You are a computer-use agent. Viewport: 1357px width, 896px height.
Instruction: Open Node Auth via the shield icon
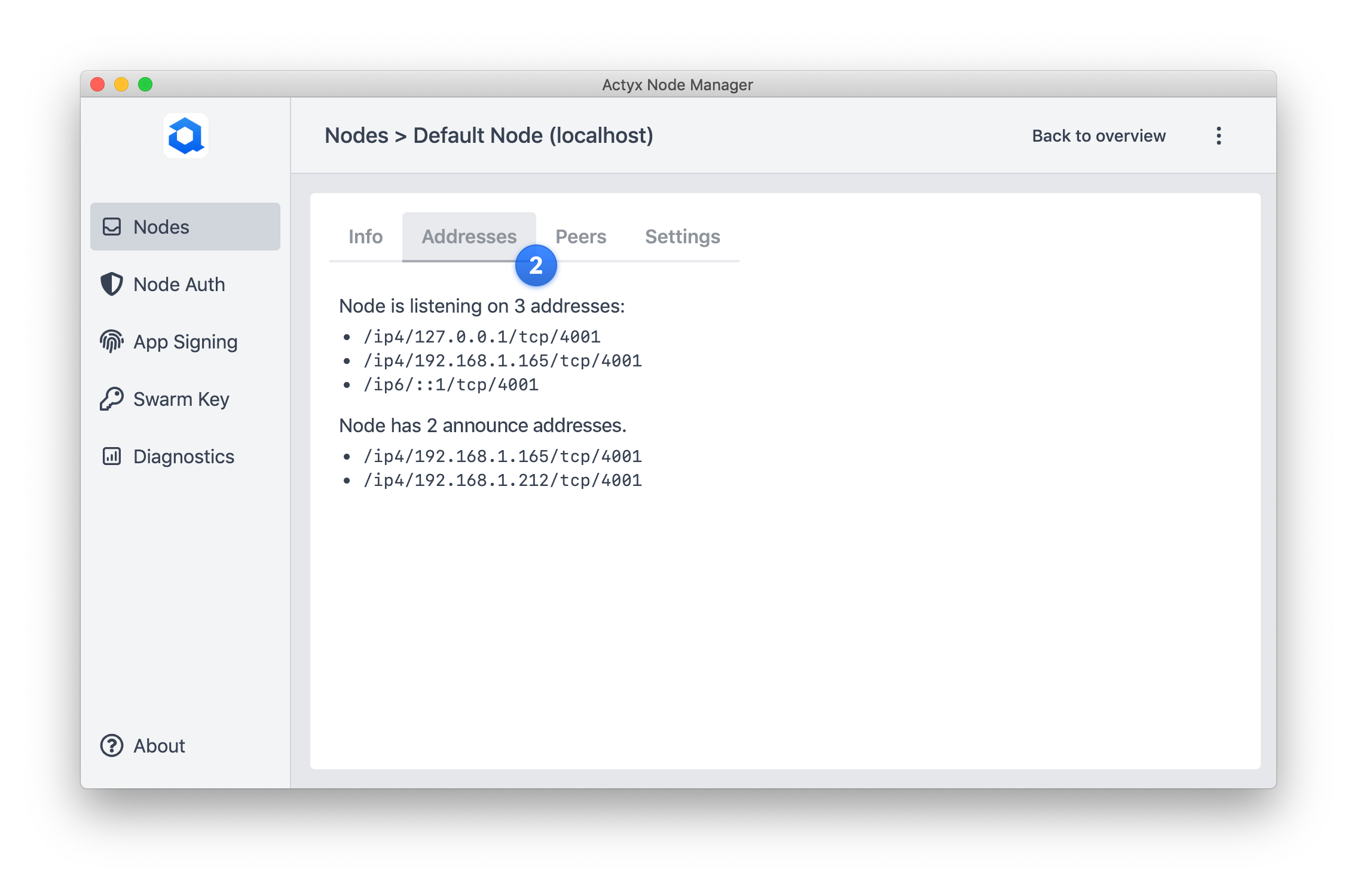[x=112, y=285]
